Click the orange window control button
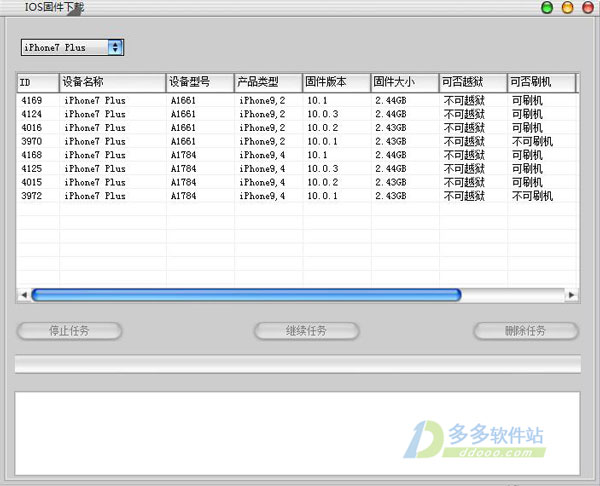 tap(567, 8)
